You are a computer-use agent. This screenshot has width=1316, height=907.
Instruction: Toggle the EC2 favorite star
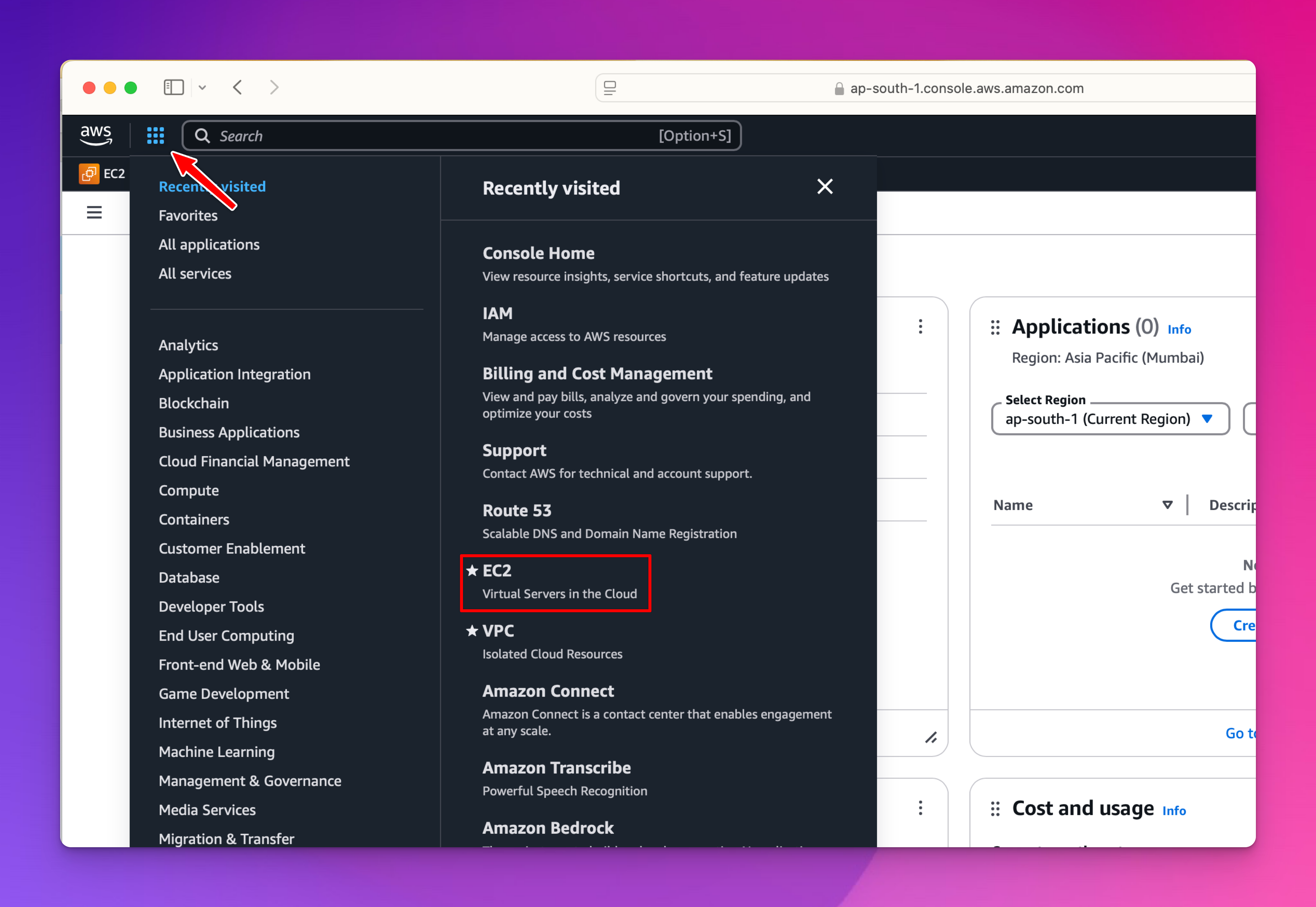tap(472, 570)
